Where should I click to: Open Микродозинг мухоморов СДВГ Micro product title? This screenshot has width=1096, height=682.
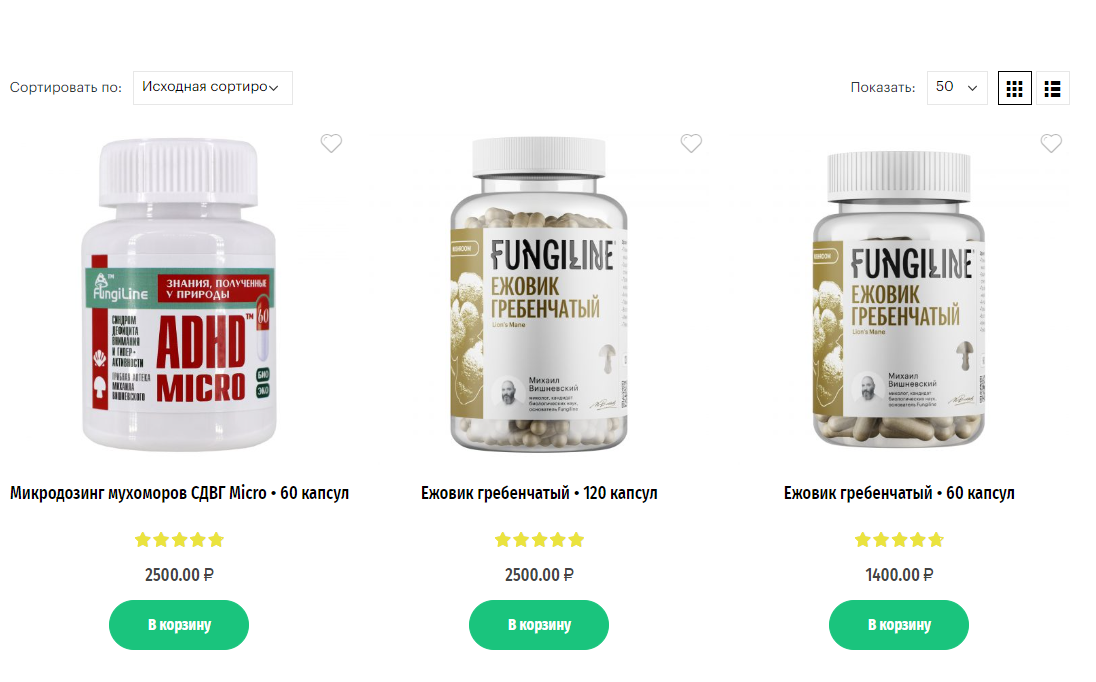(179, 493)
